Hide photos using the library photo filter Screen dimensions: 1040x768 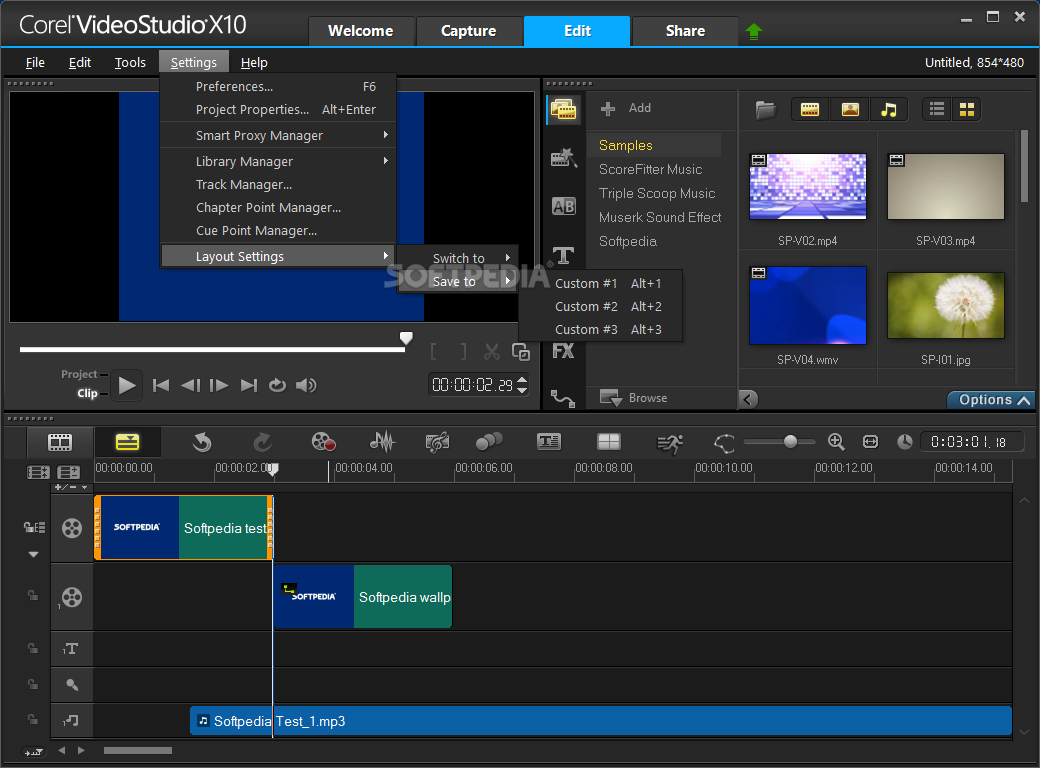click(850, 109)
